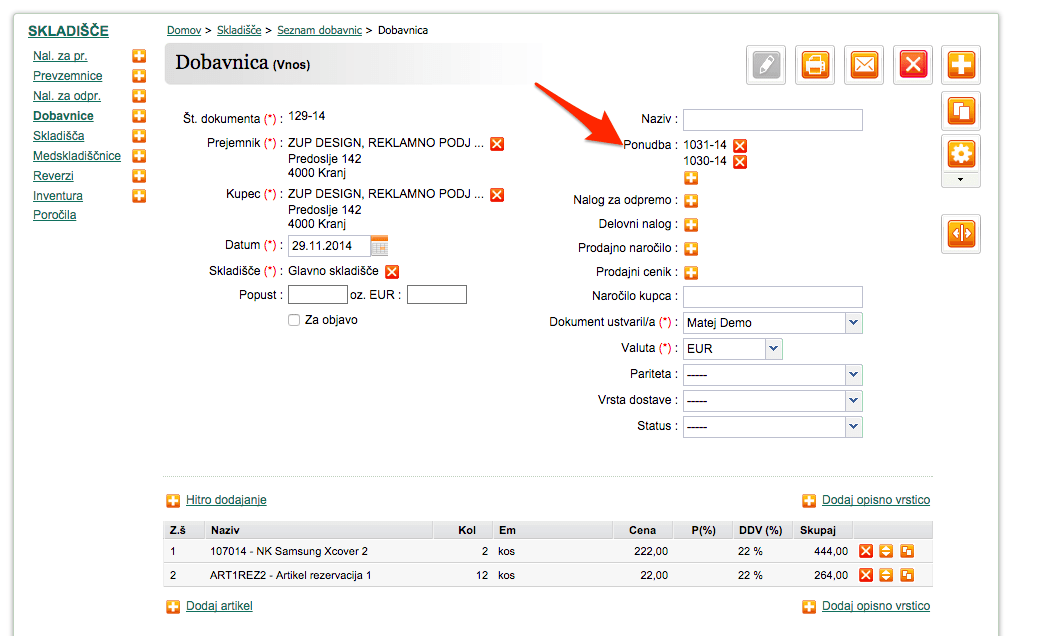Send the document by email envelope icon
1058x636 pixels.
(x=864, y=65)
